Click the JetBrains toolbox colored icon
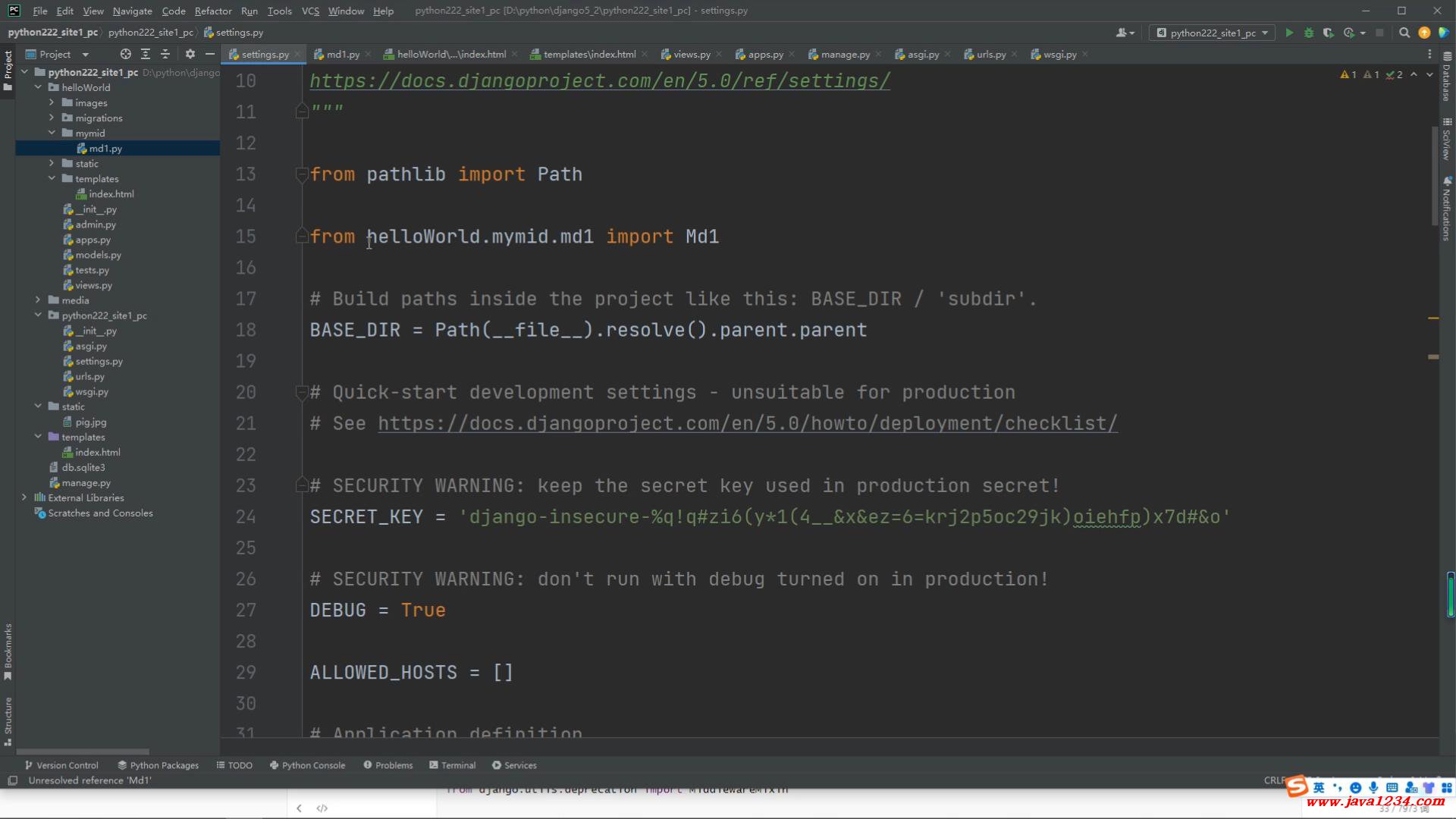This screenshot has height=819, width=1456. point(1444,33)
